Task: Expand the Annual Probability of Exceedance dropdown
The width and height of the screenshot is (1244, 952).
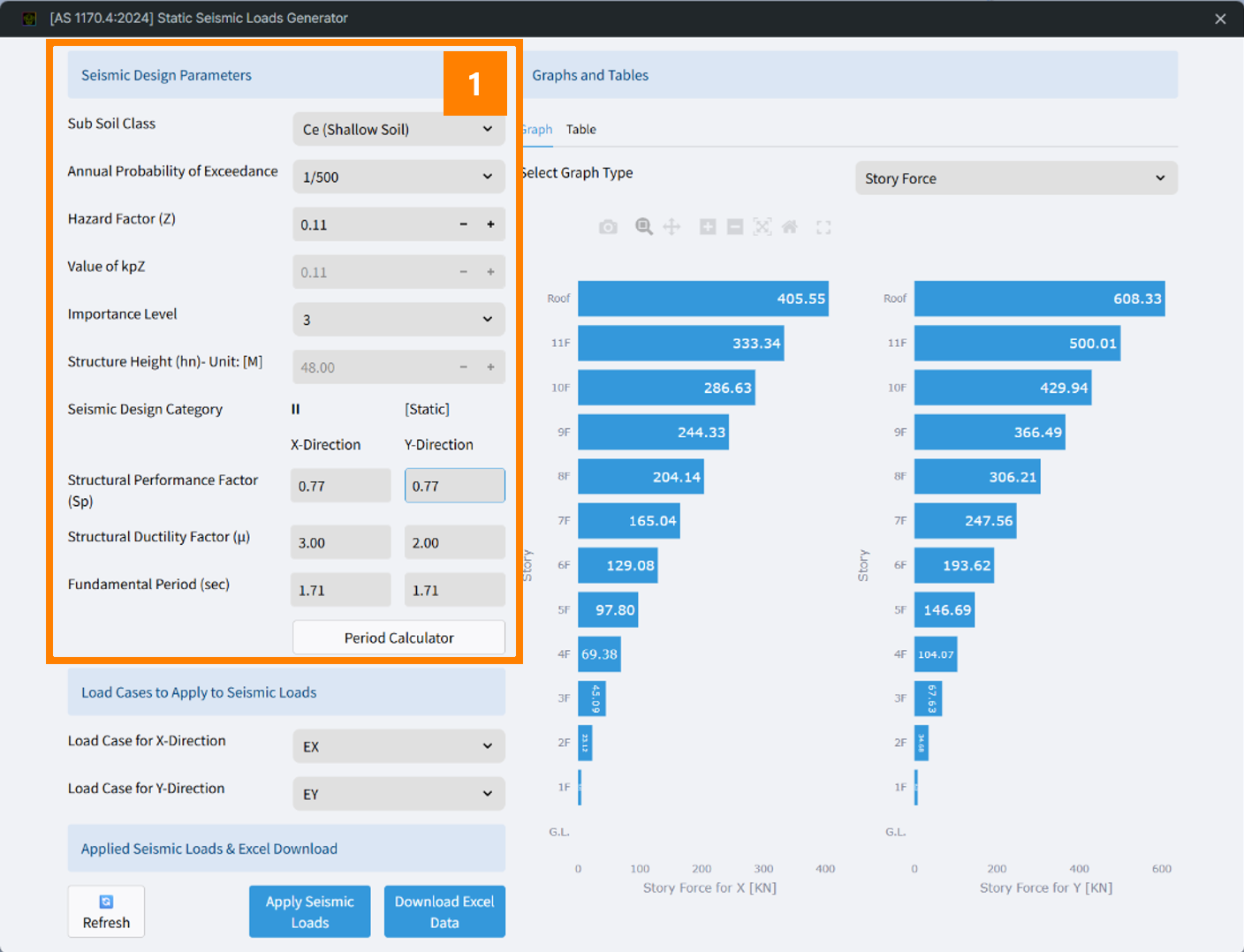Action: 398,177
